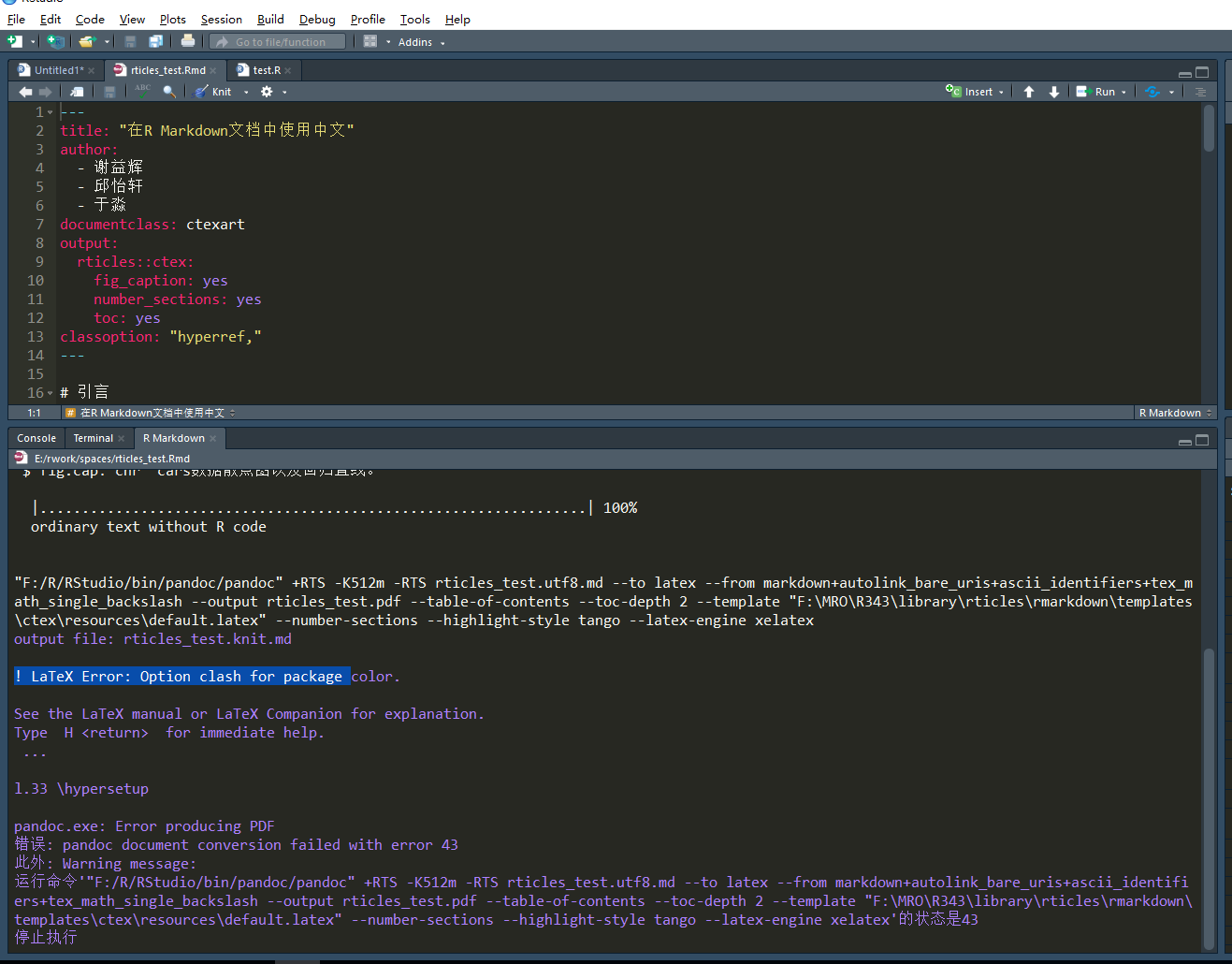Open the Code menu
The height and width of the screenshot is (964, 1232).
coord(90,19)
